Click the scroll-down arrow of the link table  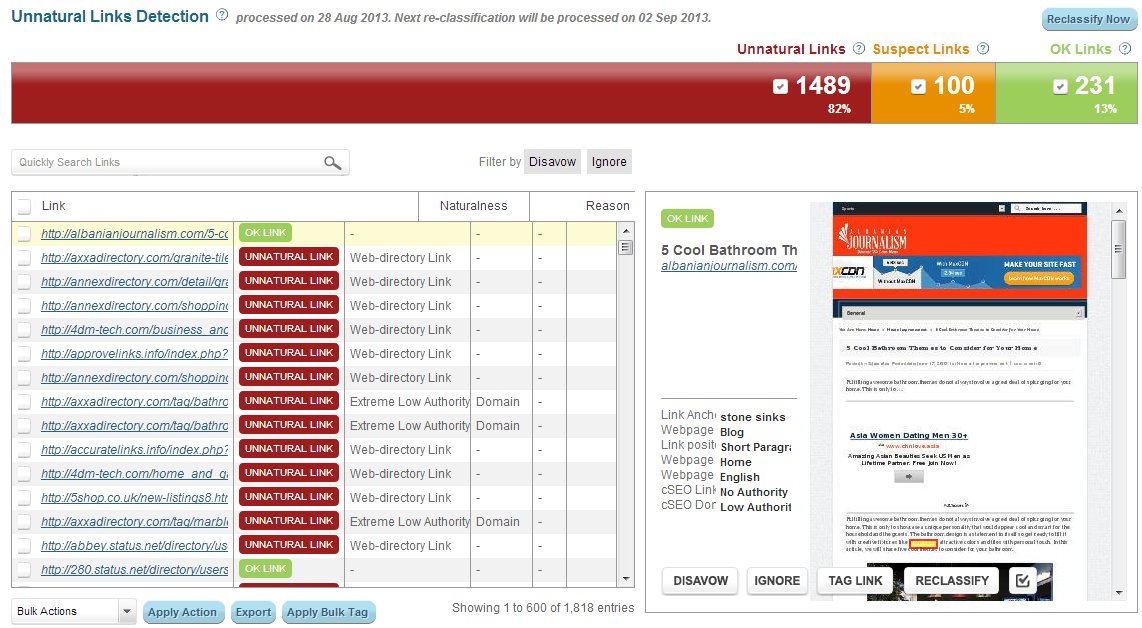626,578
